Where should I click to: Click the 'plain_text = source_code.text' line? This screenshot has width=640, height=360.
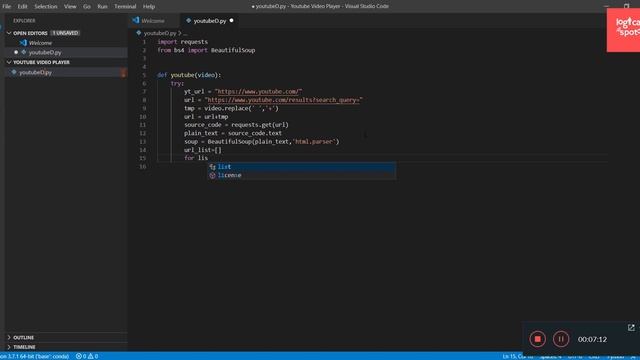pos(233,133)
